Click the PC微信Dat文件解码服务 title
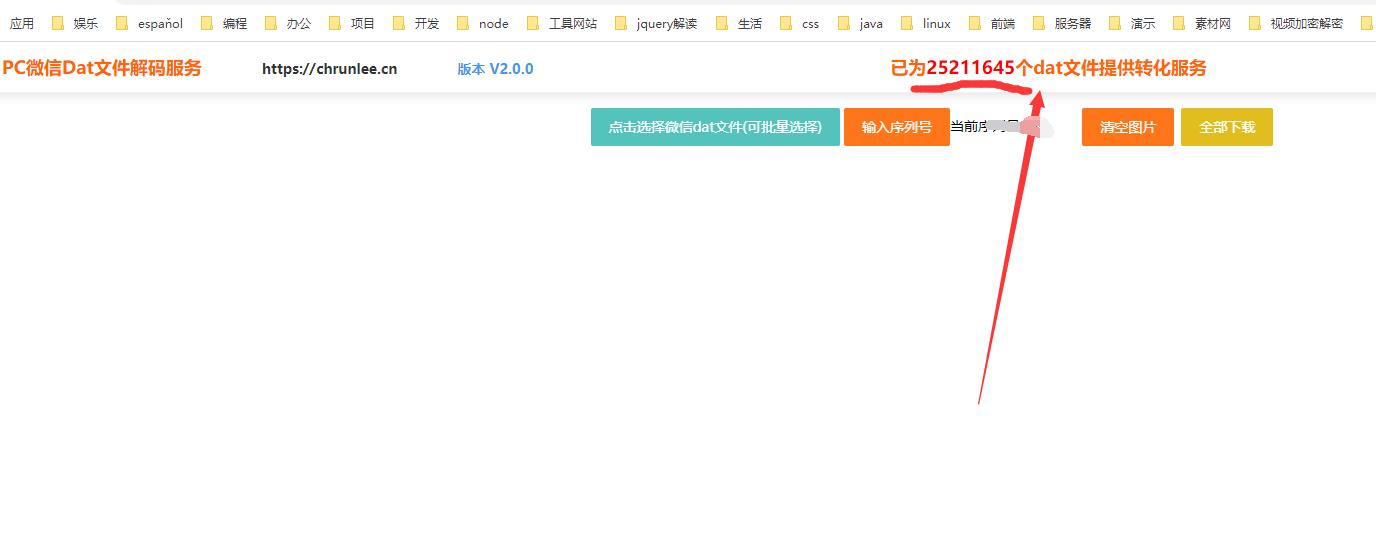The image size is (1376, 535). [102, 68]
